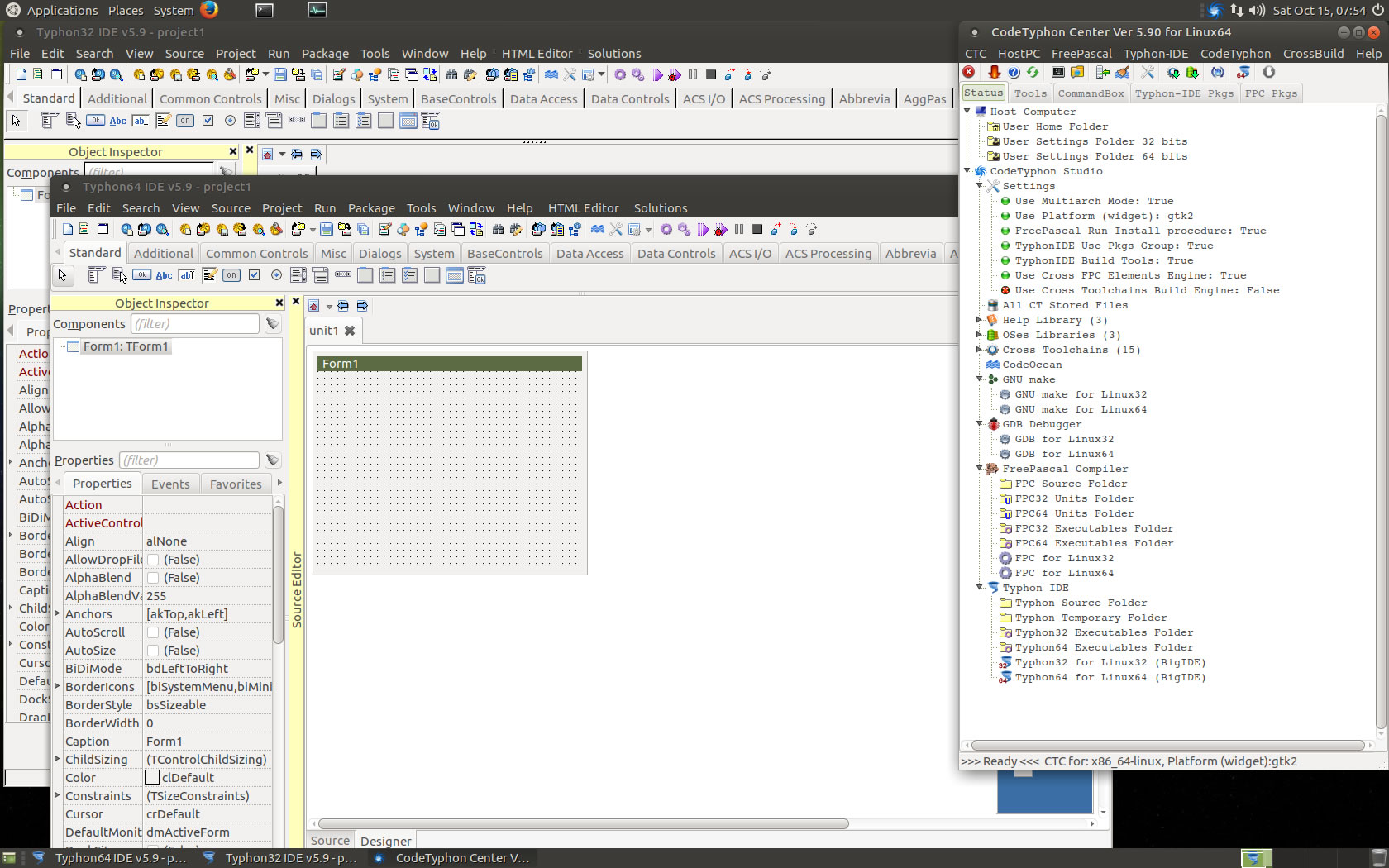Screen dimensions: 1389x868
Task: Select TRadioButton component in Typhon64 palette
Action: [276, 275]
